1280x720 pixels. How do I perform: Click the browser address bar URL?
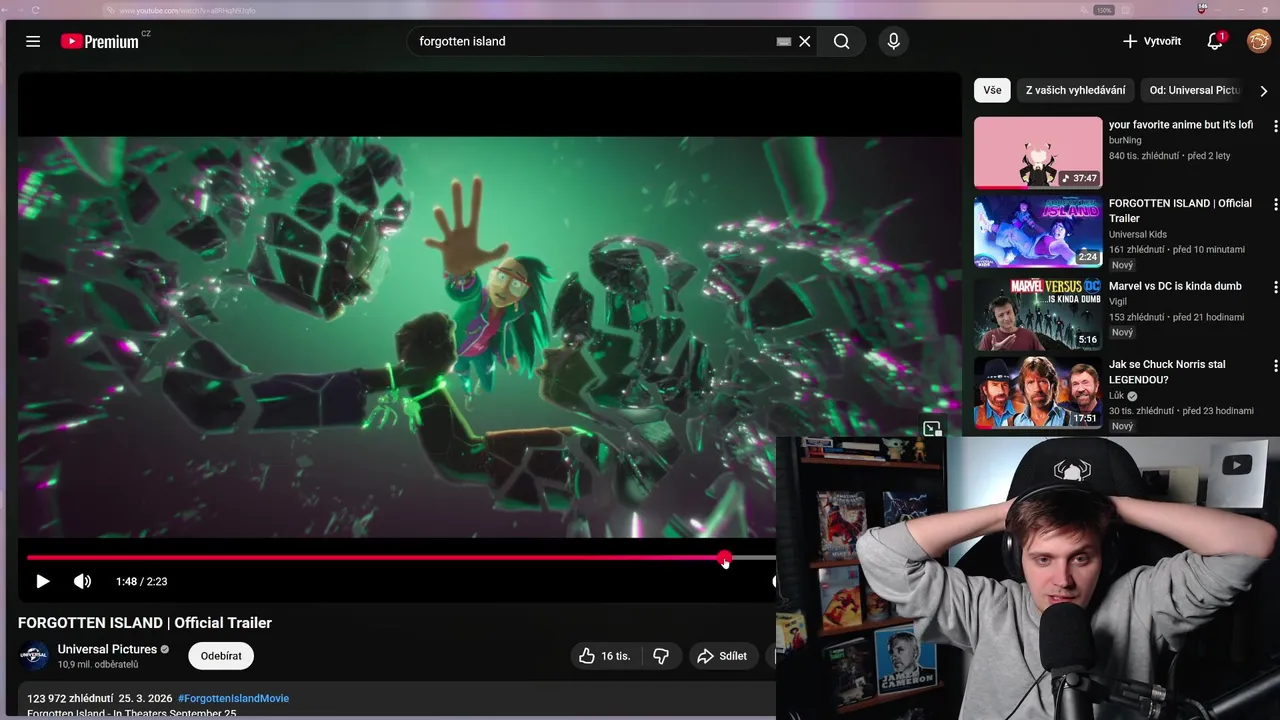tap(188, 10)
